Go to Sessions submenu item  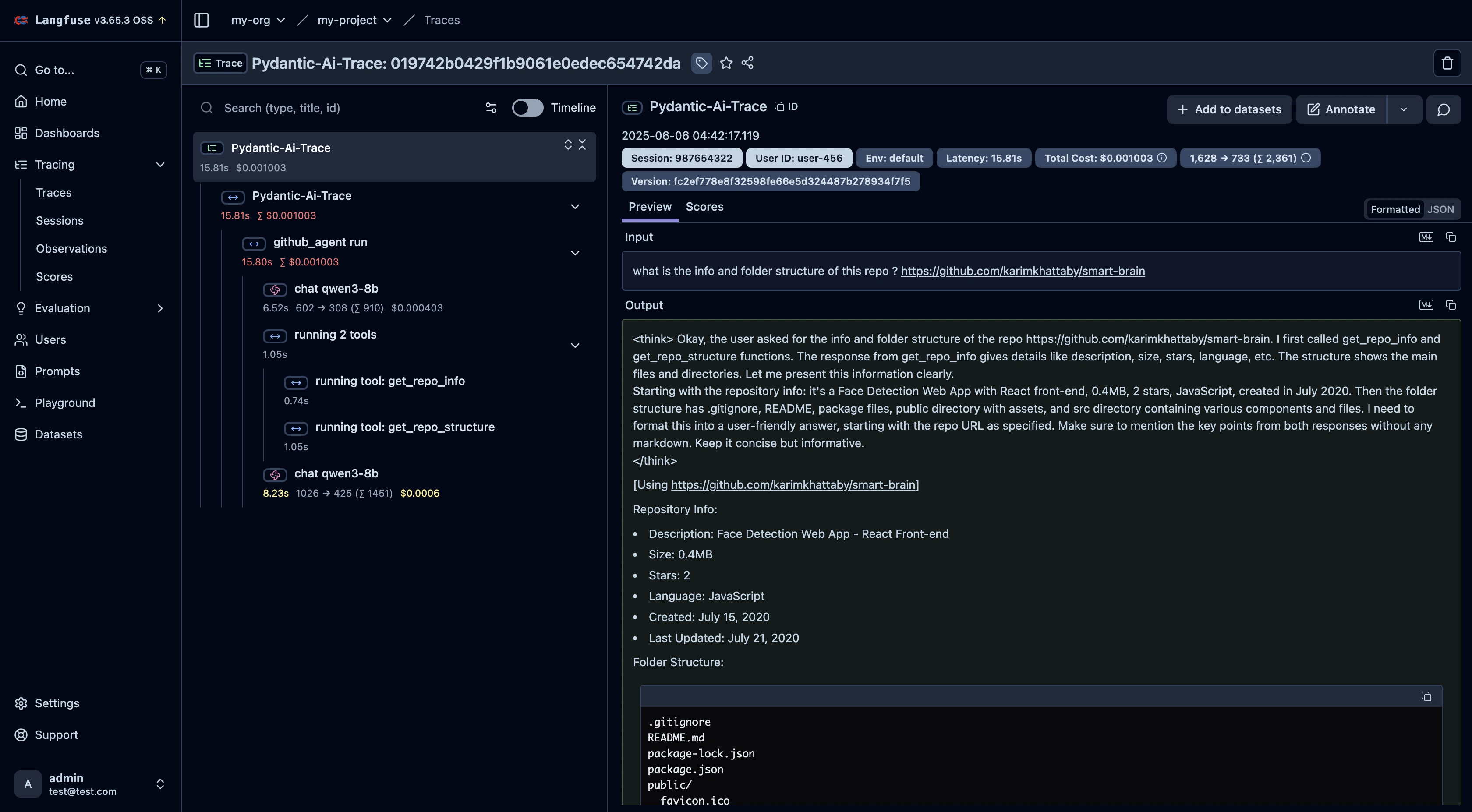pos(60,221)
